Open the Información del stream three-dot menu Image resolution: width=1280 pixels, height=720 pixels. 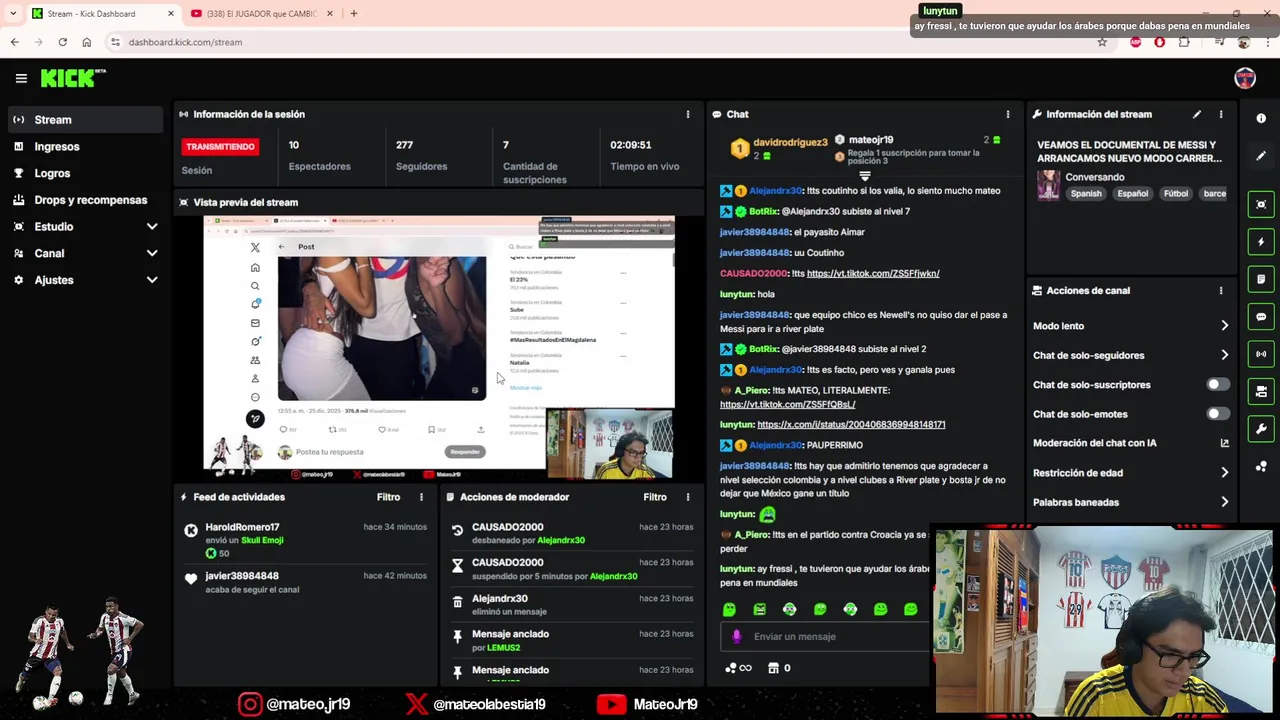point(1221,114)
